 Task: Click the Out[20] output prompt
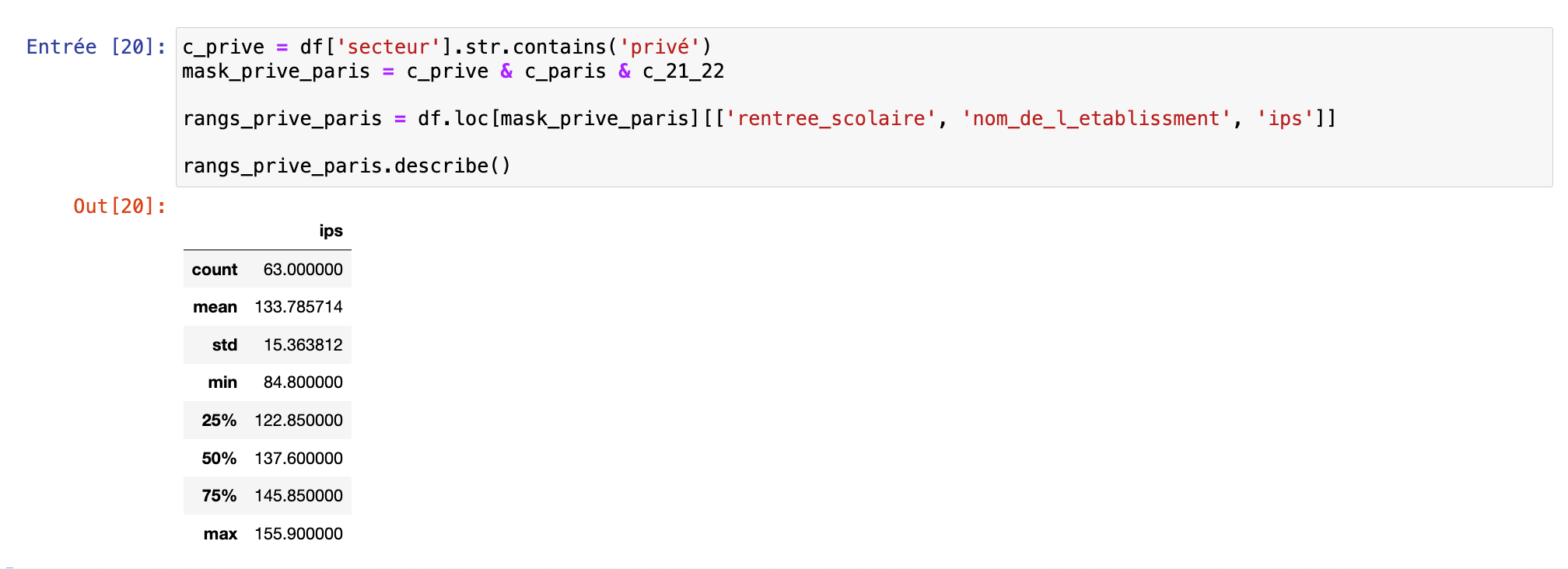(x=120, y=206)
